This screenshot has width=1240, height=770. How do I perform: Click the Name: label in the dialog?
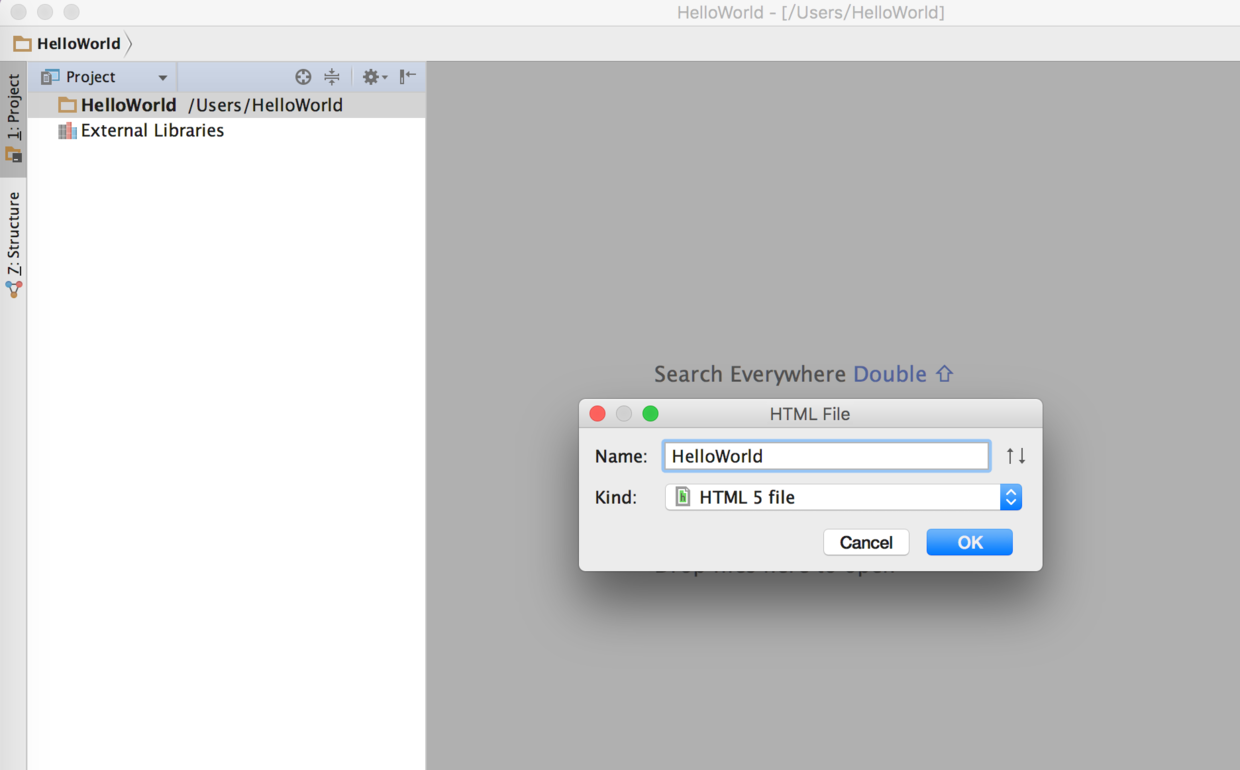621,456
